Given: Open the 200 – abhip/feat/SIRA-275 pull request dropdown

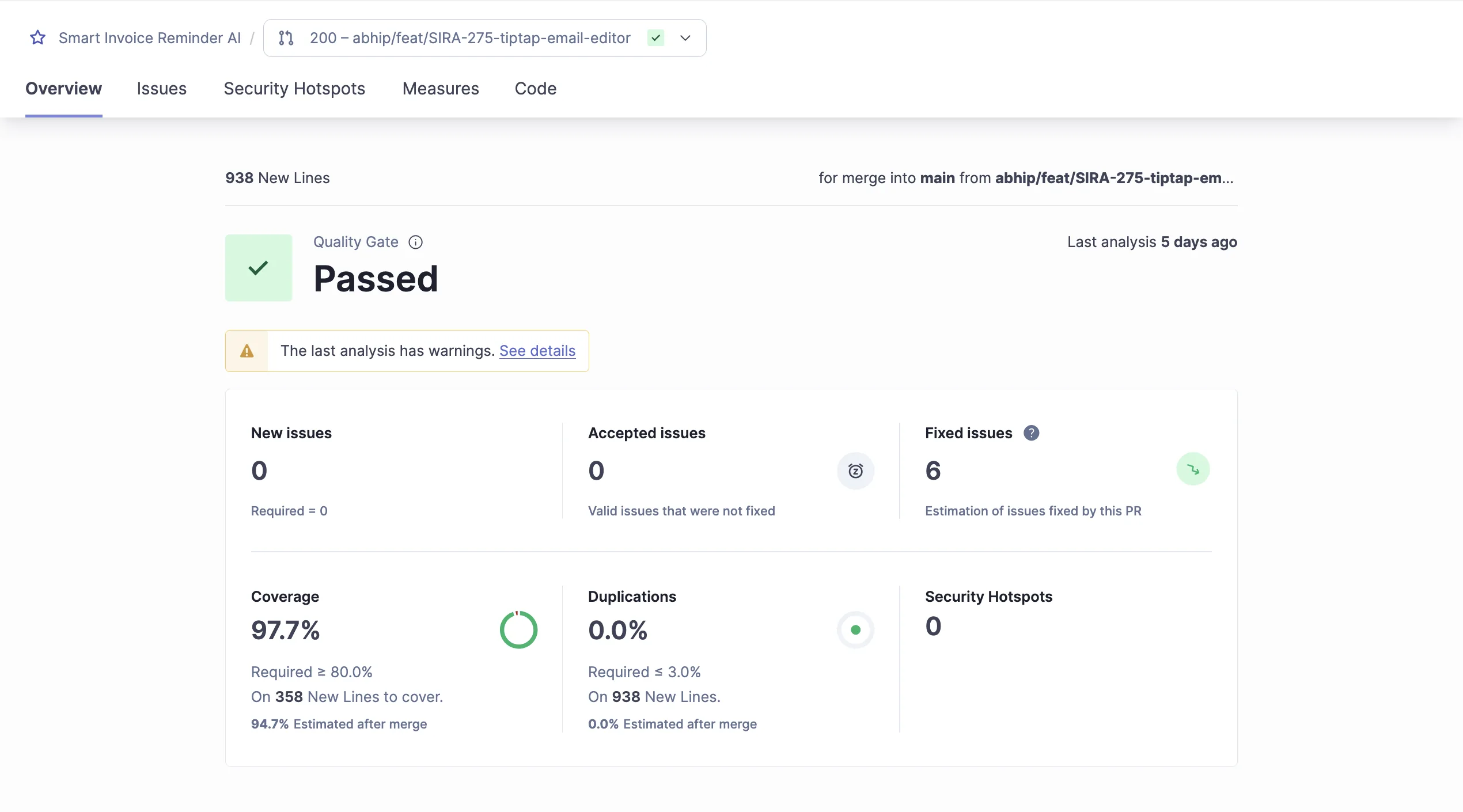Looking at the screenshot, I should [484, 38].
